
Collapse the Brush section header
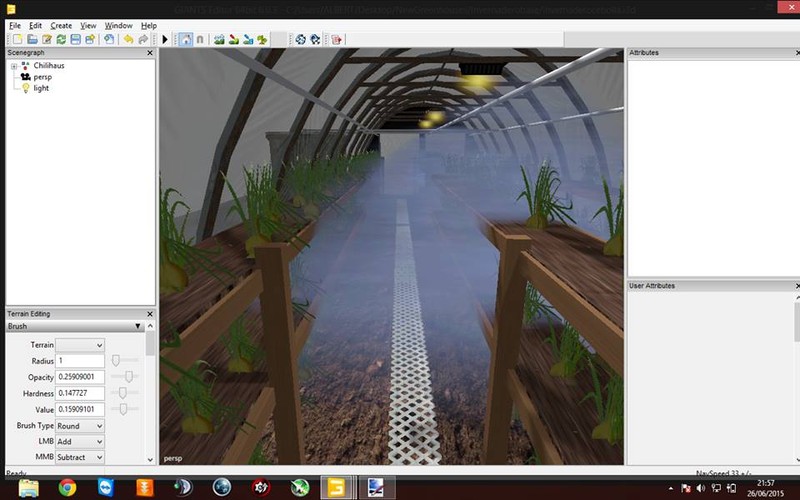coord(138,326)
